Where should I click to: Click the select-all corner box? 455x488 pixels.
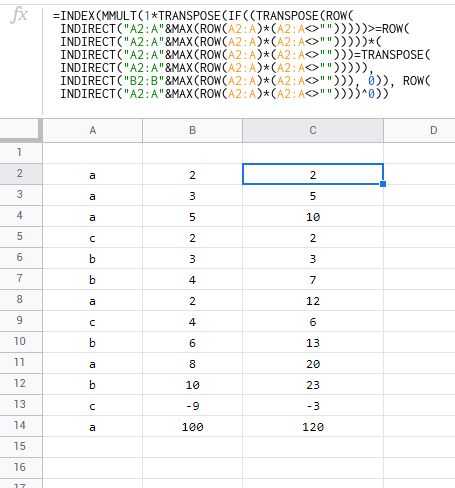pyautogui.click(x=21, y=130)
